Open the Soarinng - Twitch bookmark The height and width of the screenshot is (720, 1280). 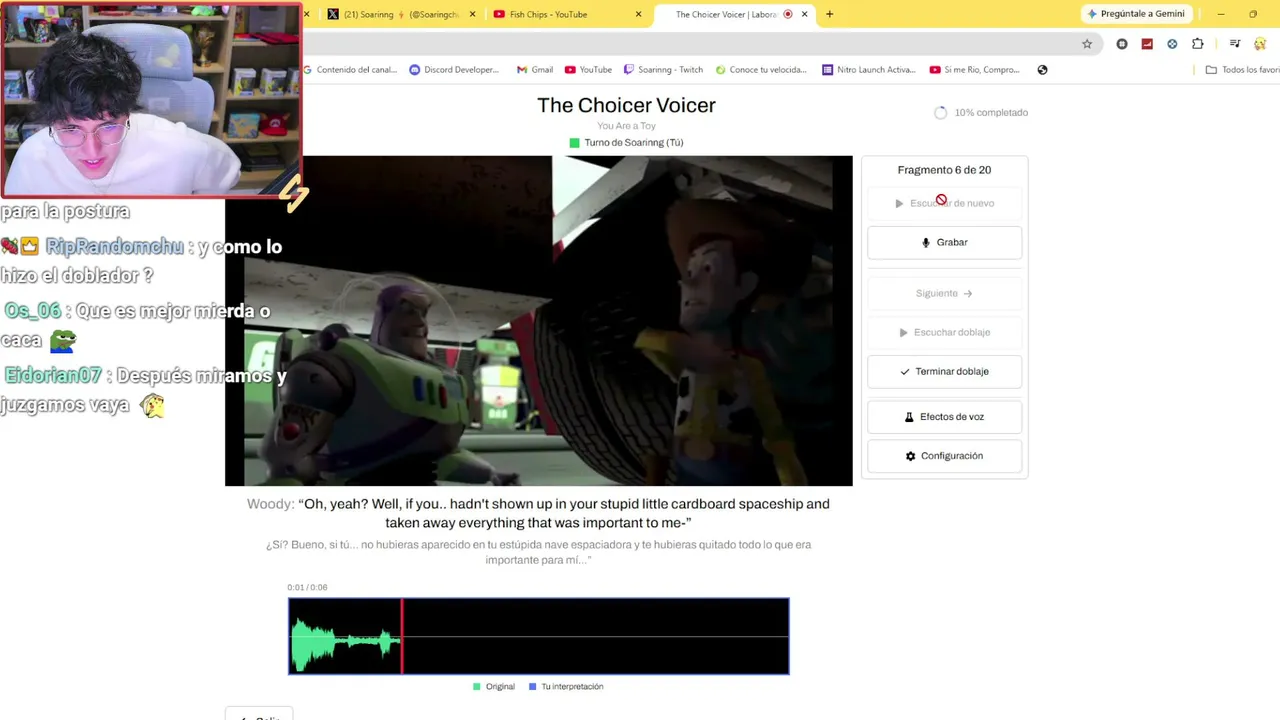point(663,70)
